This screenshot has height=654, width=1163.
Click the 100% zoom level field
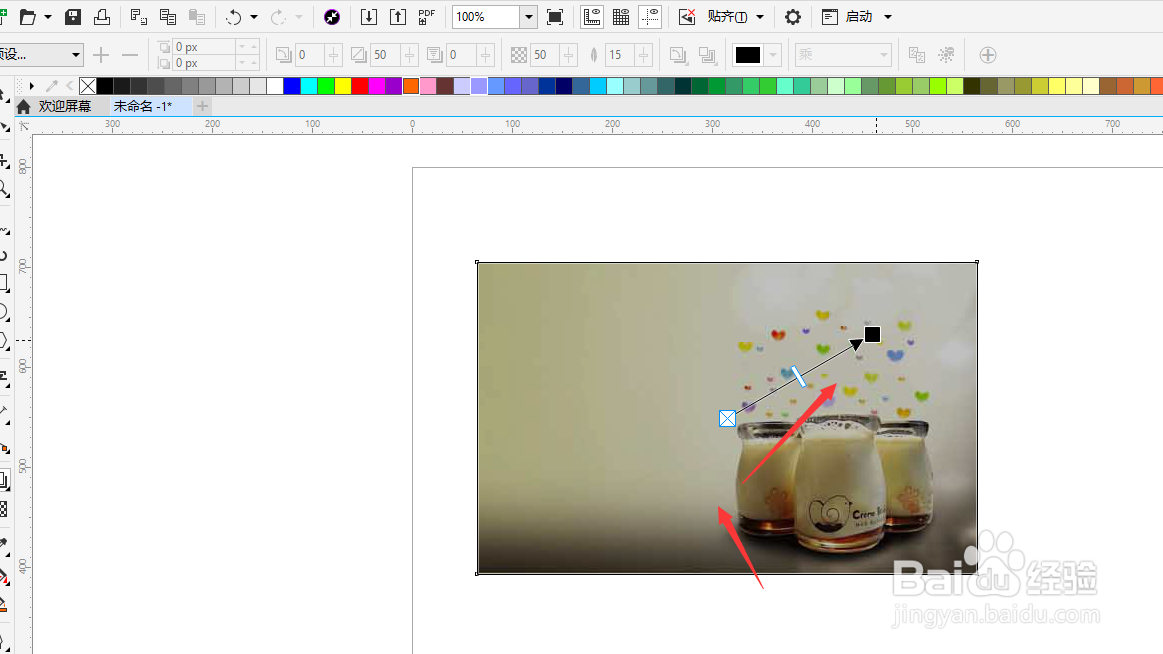(487, 16)
